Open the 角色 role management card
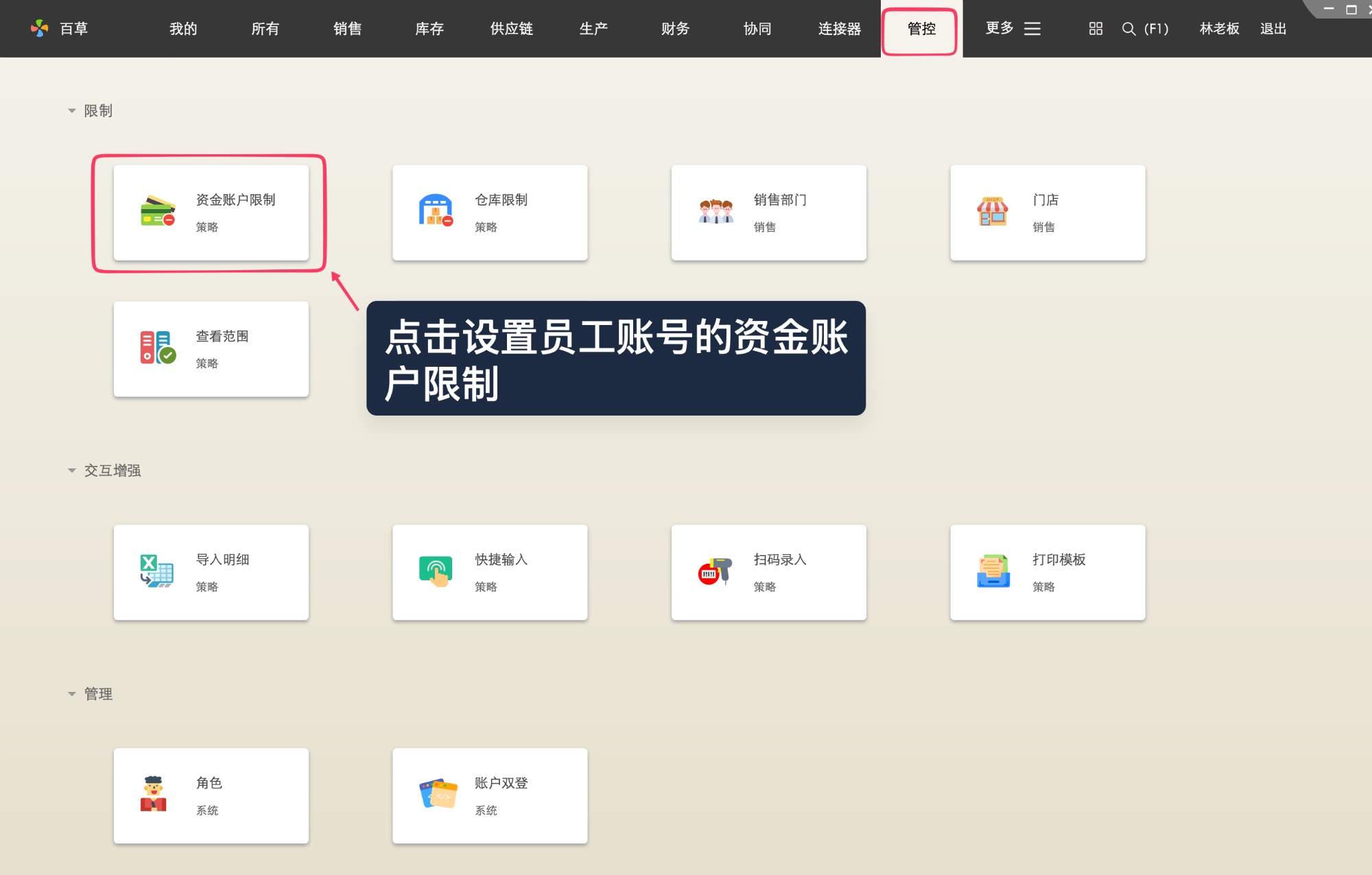This screenshot has width=1372, height=875. (211, 795)
